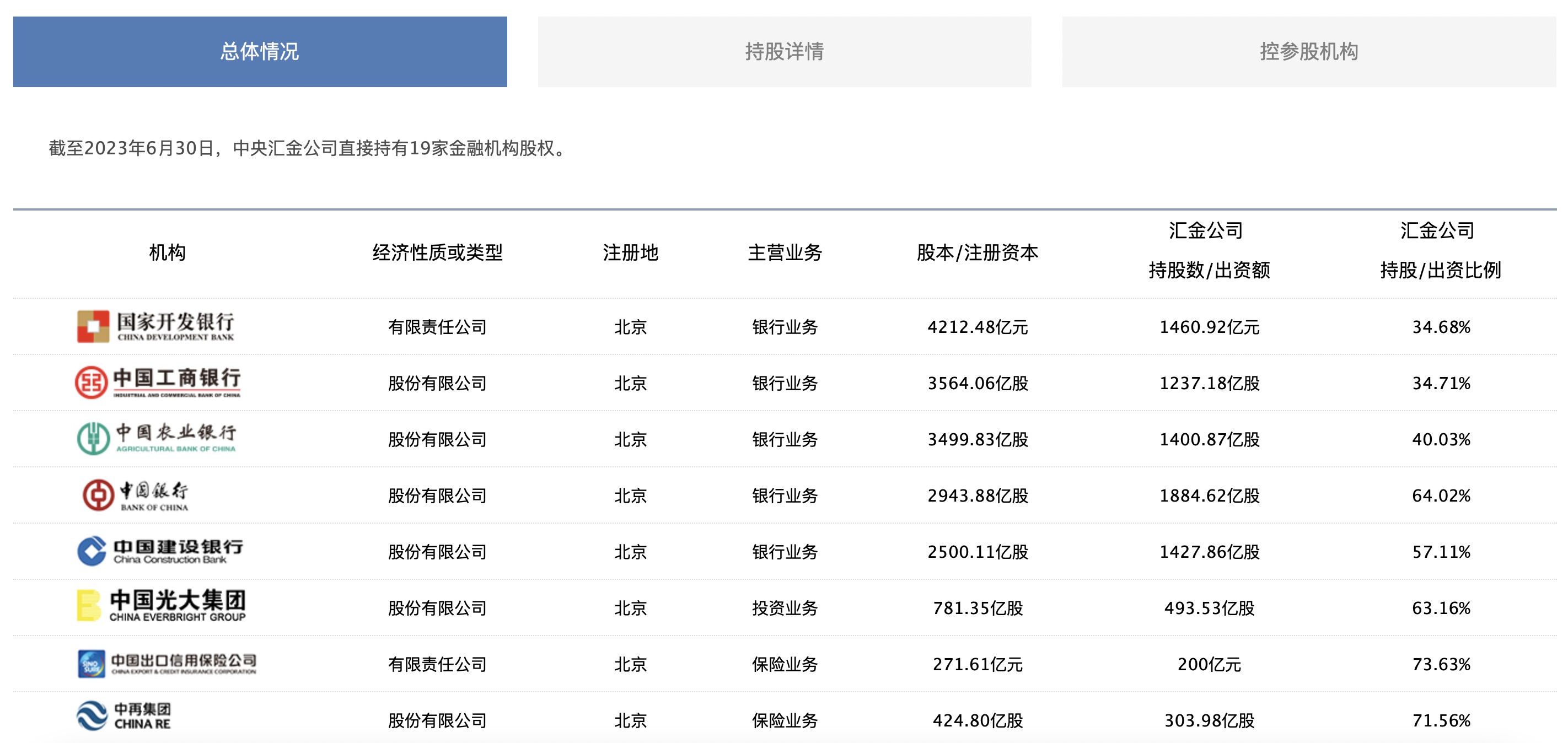
Task: Click the 注册地 column header
Action: tap(630, 252)
